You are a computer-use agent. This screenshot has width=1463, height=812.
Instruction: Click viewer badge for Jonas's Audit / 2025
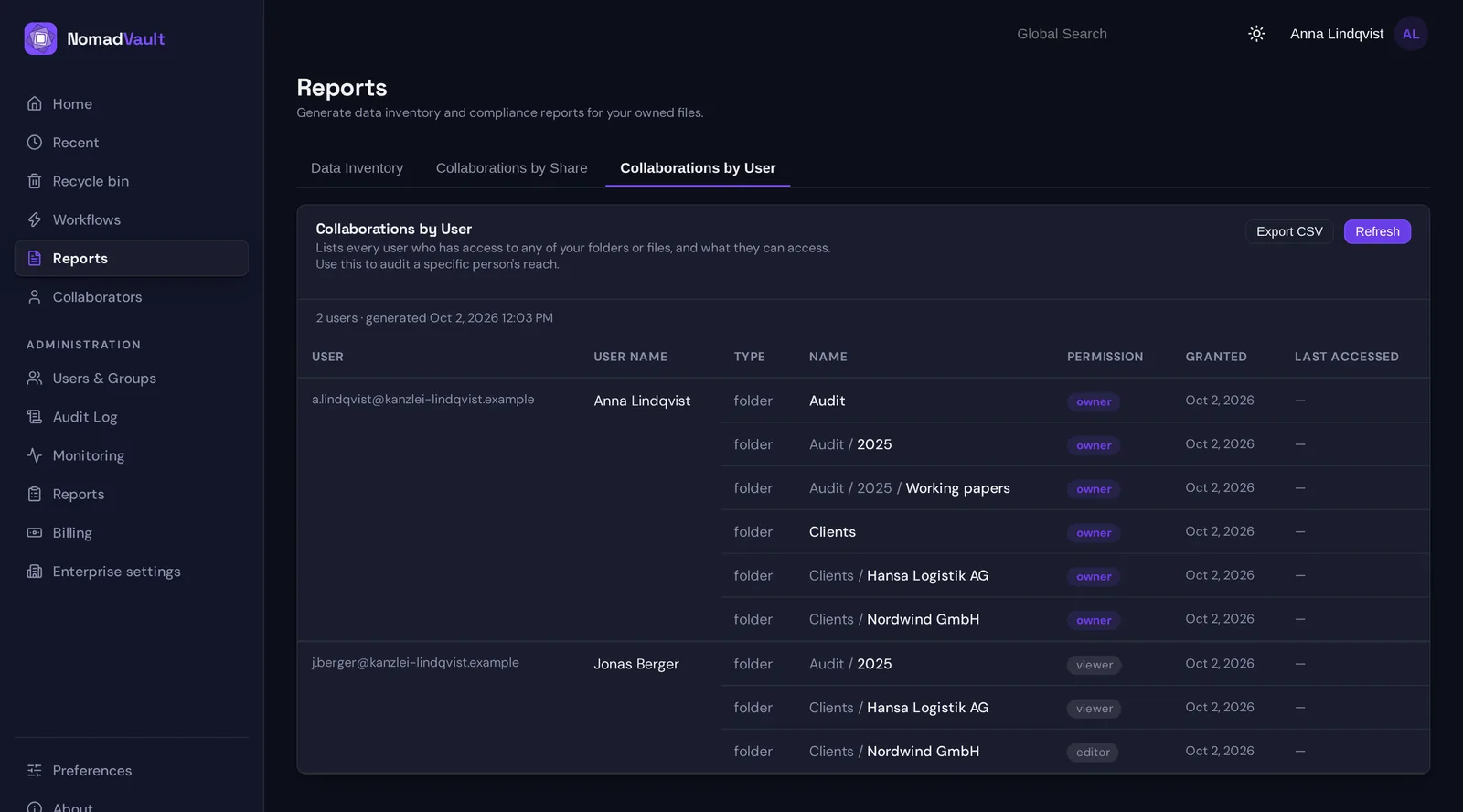pos(1094,665)
